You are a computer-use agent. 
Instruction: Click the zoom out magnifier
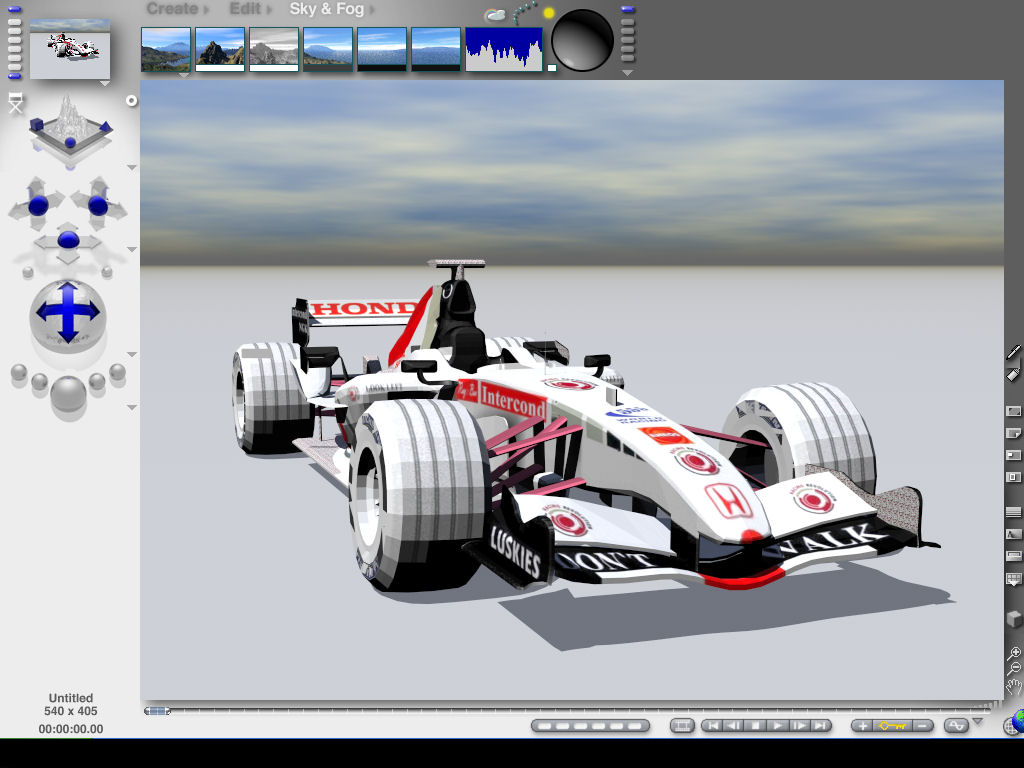(x=1013, y=669)
